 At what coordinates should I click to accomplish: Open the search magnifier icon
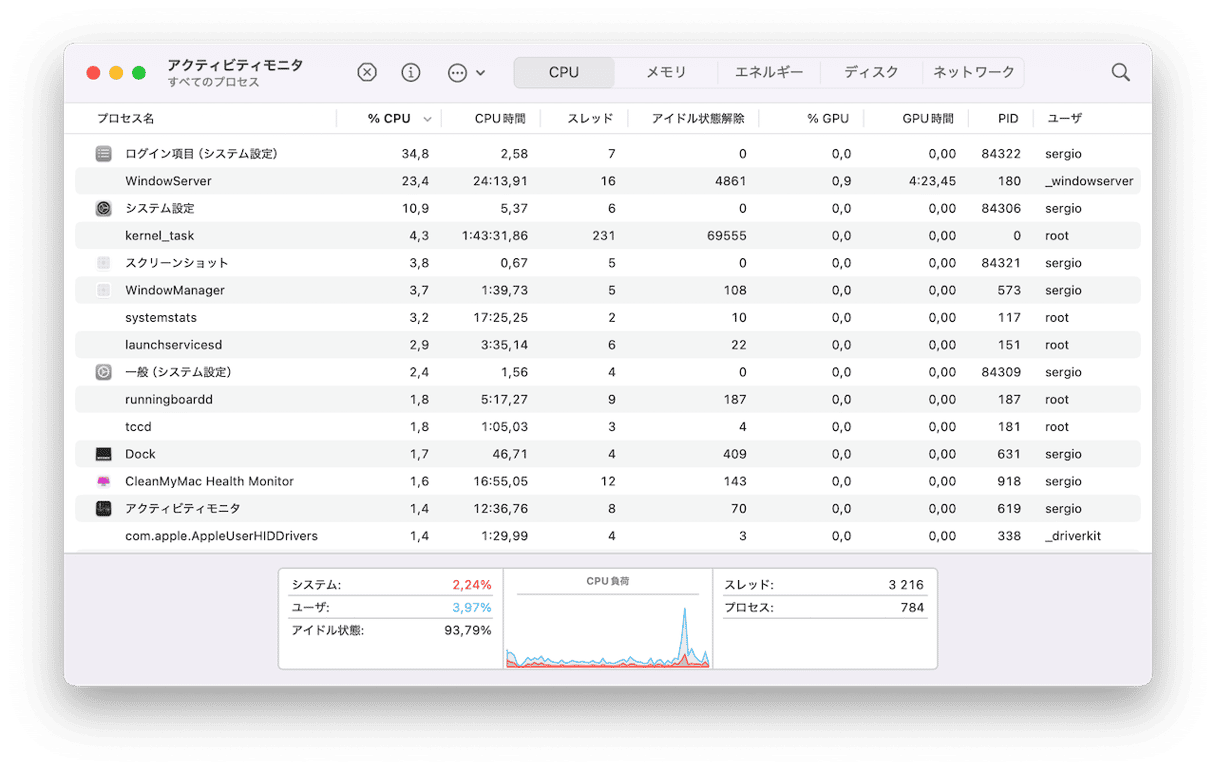[1120, 72]
